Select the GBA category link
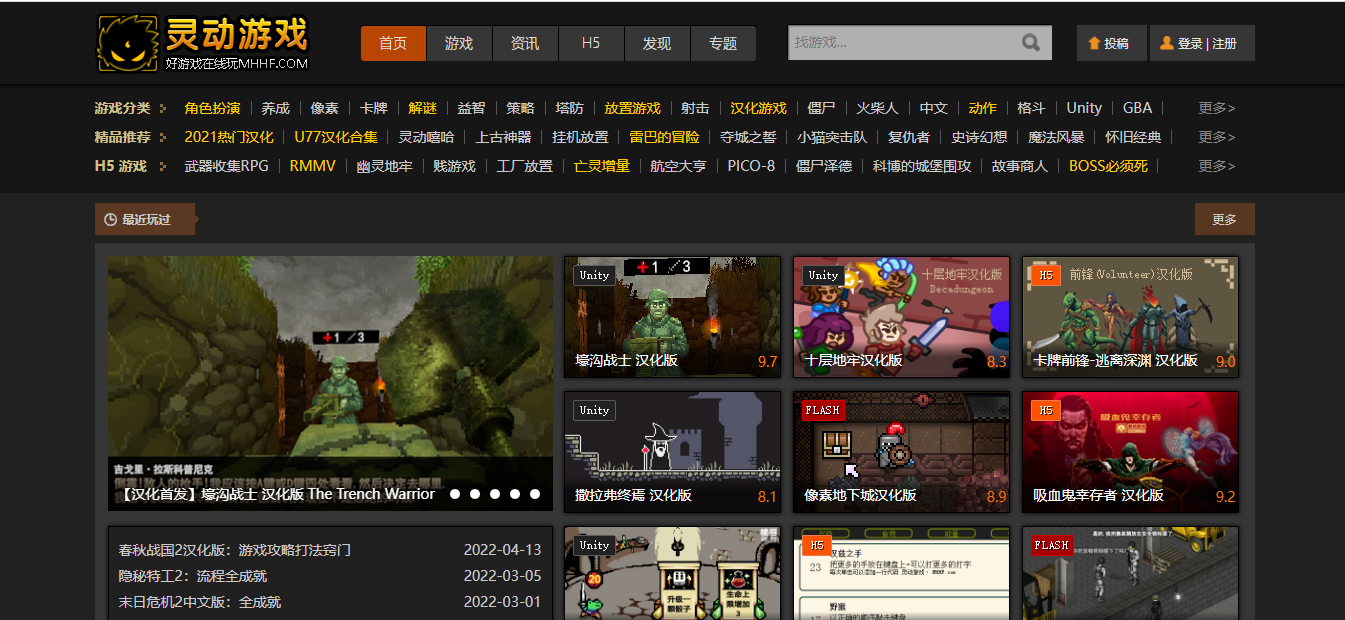Viewport: 1345px width, 620px height. pyautogui.click(x=1137, y=108)
